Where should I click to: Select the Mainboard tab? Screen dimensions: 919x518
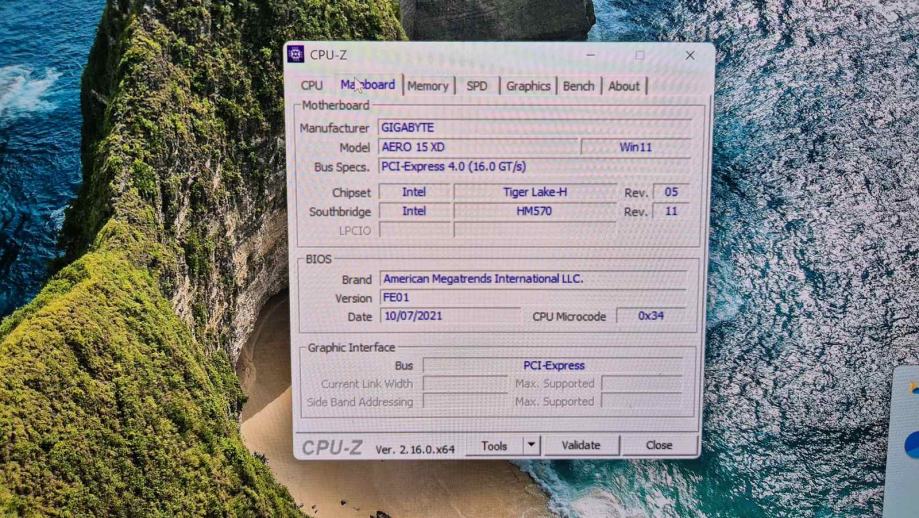coord(368,85)
